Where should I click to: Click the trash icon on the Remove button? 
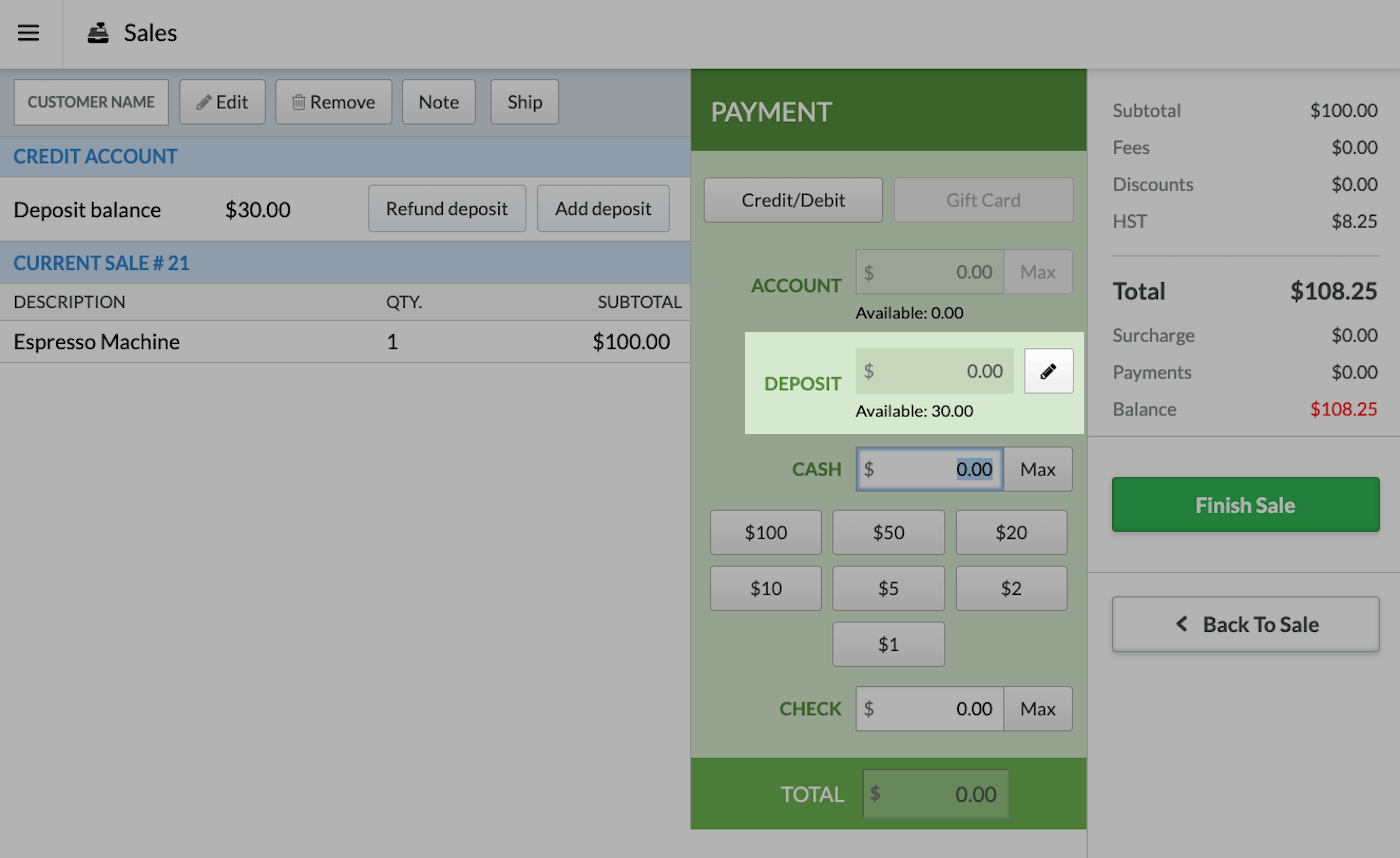pyautogui.click(x=300, y=101)
